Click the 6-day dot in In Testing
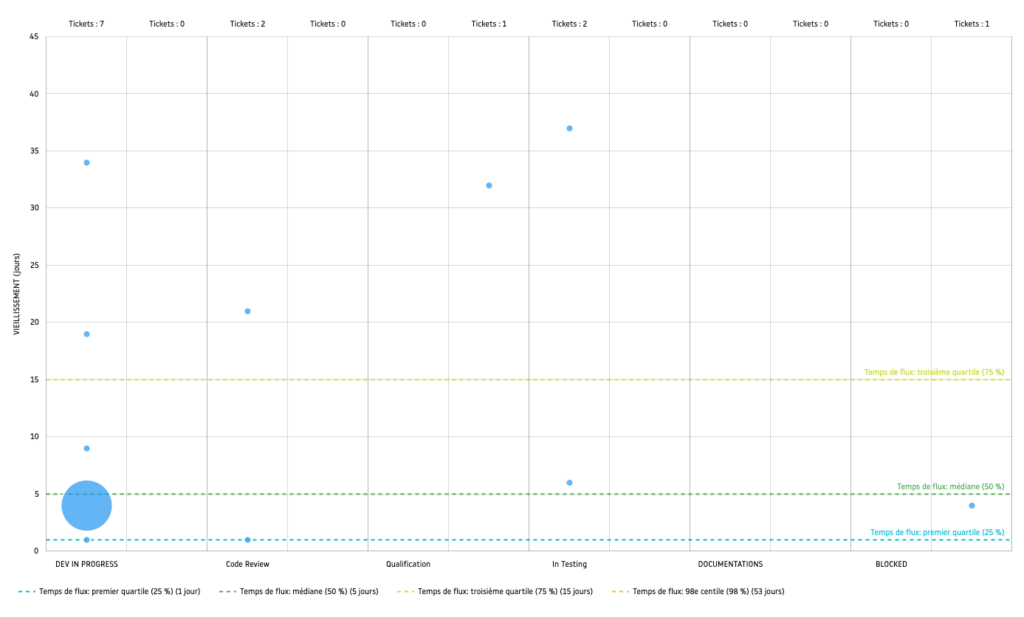The image size is (1024, 617). point(570,483)
